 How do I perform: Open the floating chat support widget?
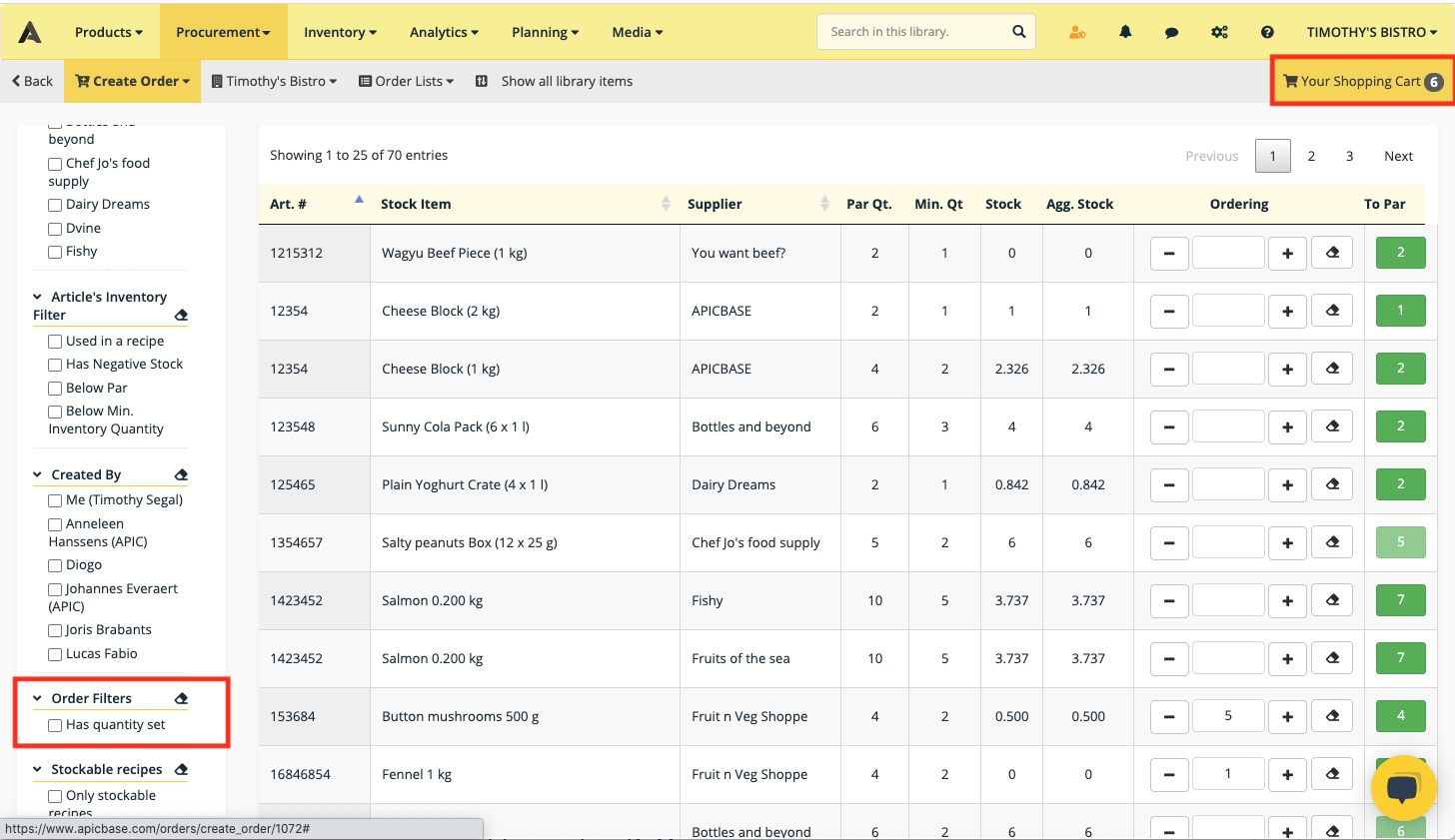(x=1402, y=788)
